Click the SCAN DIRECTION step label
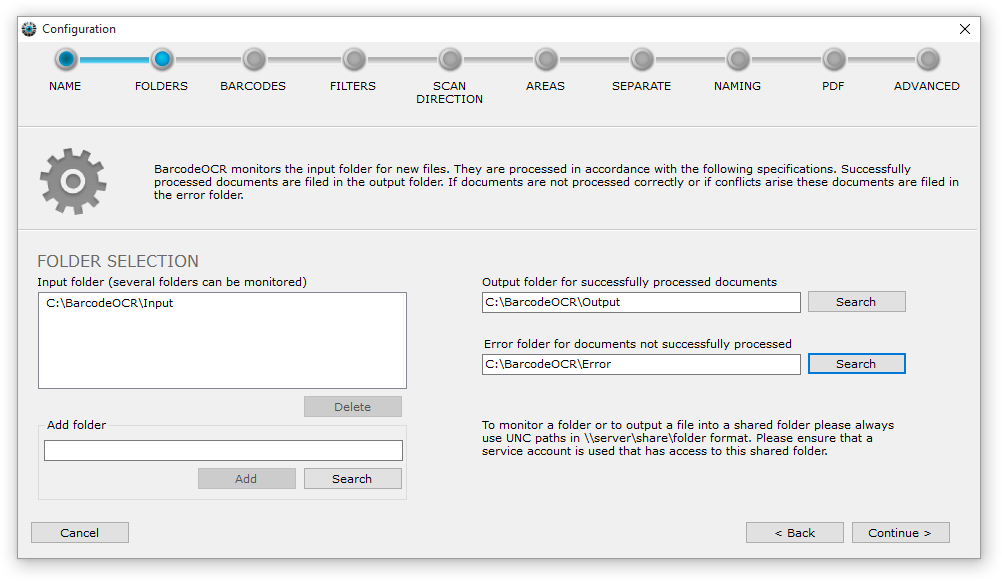 449,92
